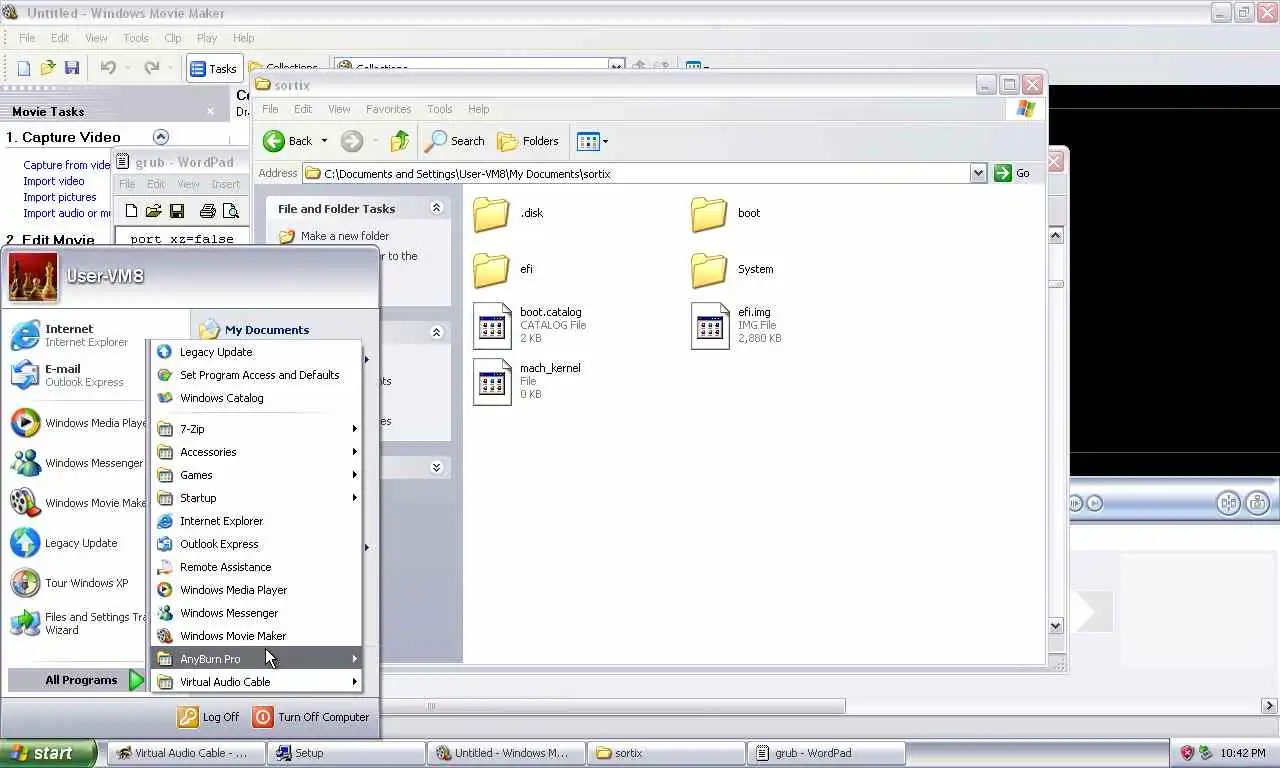Image resolution: width=1280 pixels, height=768 pixels.
Task: Select the .disk folder
Action: [x=508, y=213]
